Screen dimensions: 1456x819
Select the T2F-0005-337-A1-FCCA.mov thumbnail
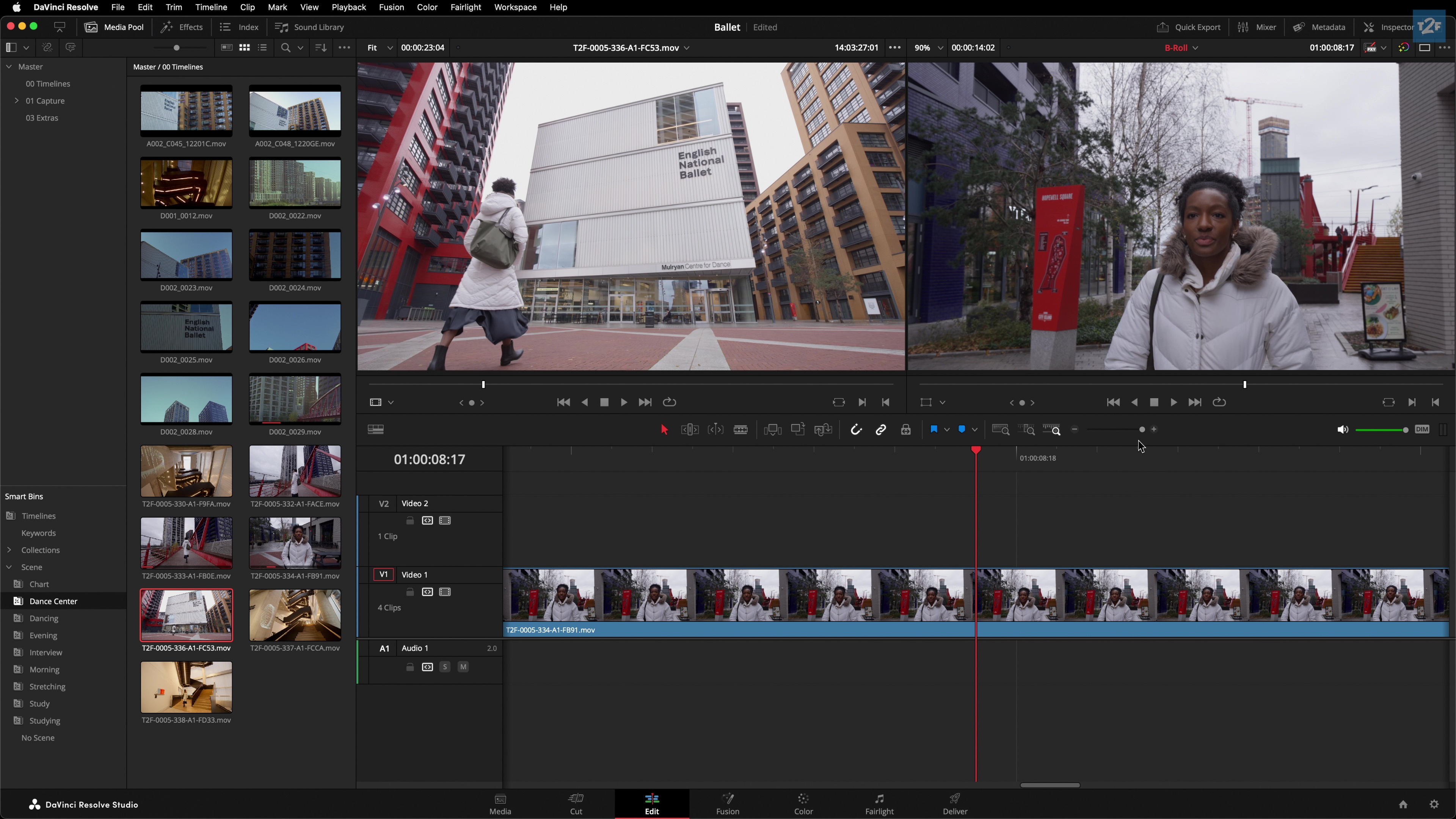click(295, 615)
